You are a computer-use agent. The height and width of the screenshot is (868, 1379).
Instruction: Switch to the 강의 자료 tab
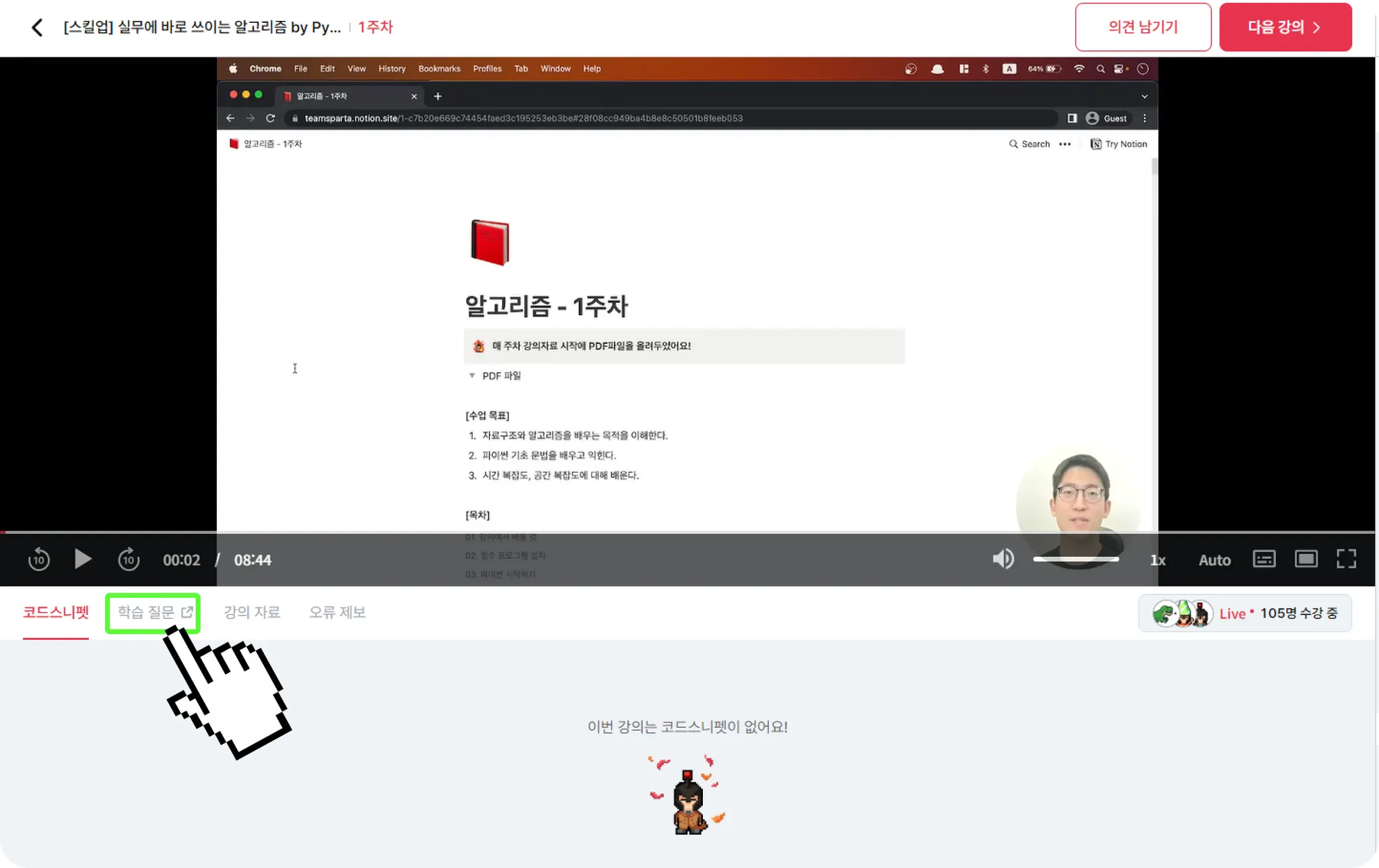[x=252, y=612]
